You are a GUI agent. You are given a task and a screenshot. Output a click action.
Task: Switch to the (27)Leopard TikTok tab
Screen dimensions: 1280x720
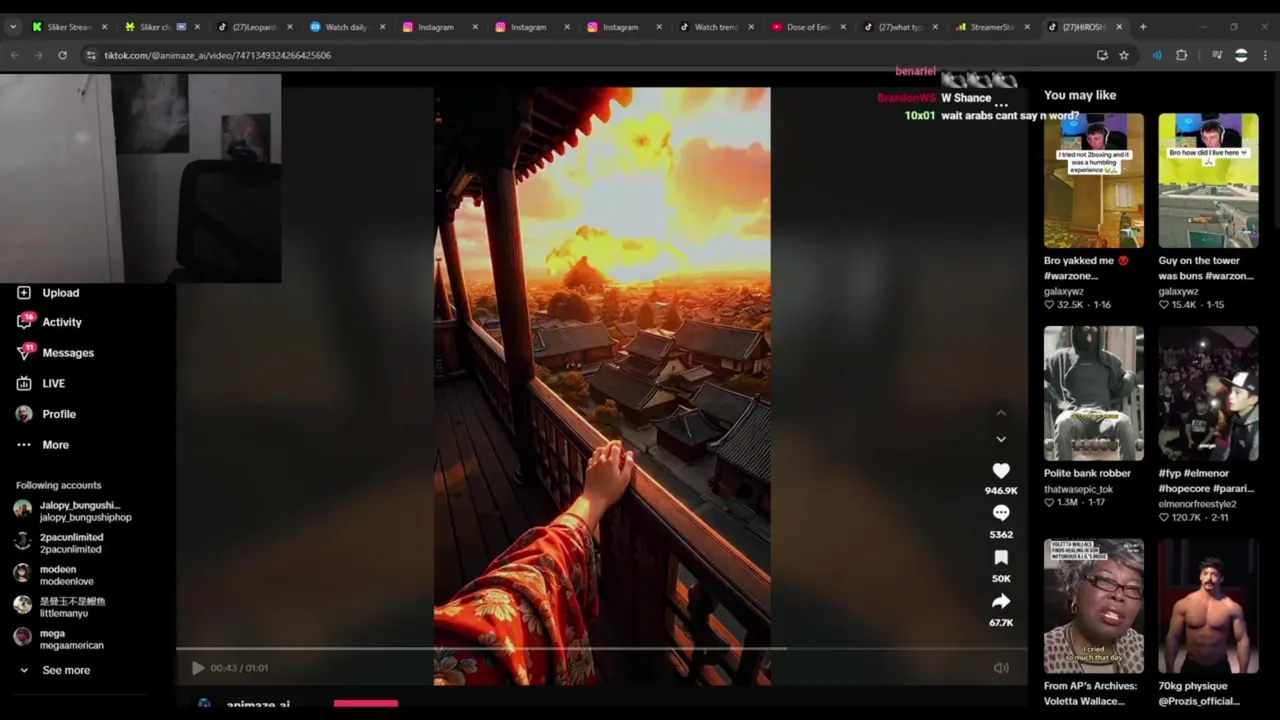[254, 27]
